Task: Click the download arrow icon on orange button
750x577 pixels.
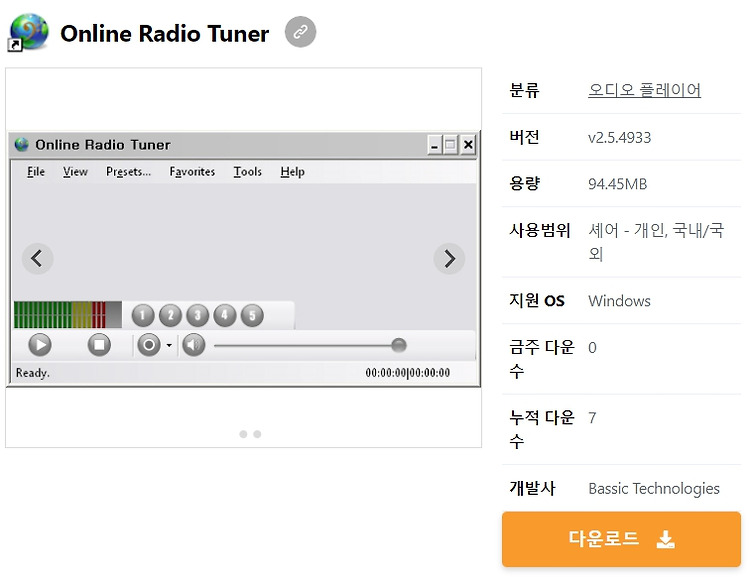Action: pos(665,539)
